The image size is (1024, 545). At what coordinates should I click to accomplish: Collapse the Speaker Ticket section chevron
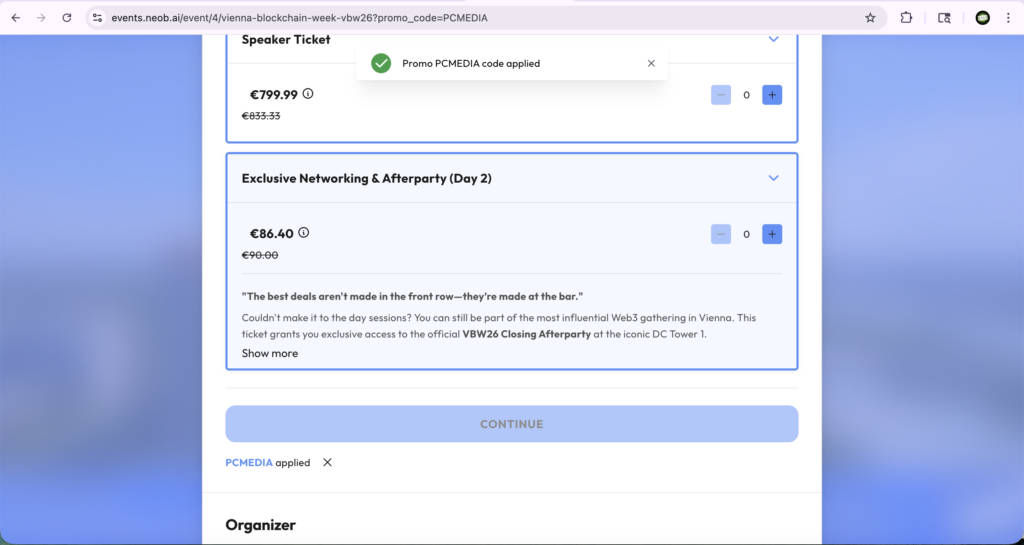773,40
